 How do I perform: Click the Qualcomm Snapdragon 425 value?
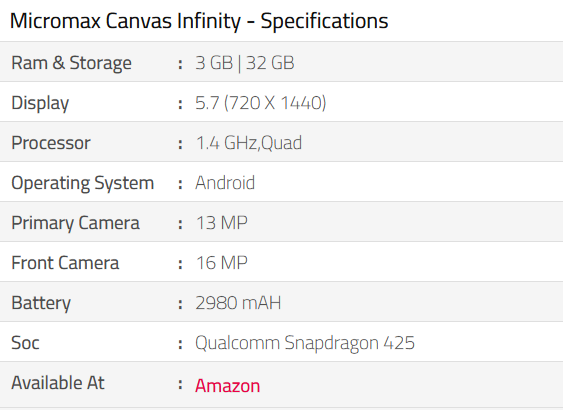(305, 343)
